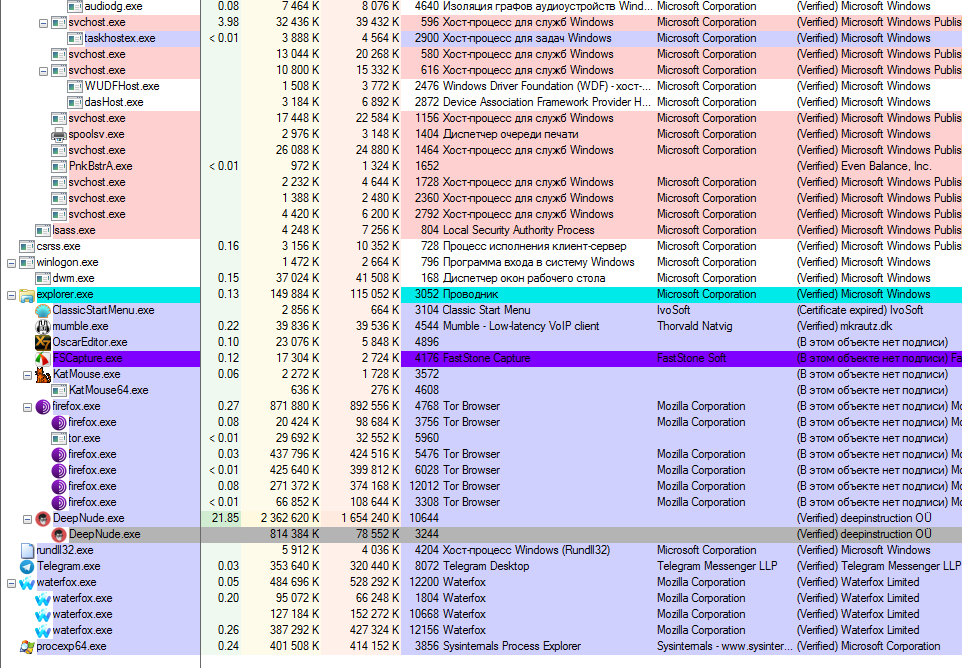This screenshot has height=668, width=962.
Task: Collapse the KatMouse.exe tree node
Action: click(27, 375)
